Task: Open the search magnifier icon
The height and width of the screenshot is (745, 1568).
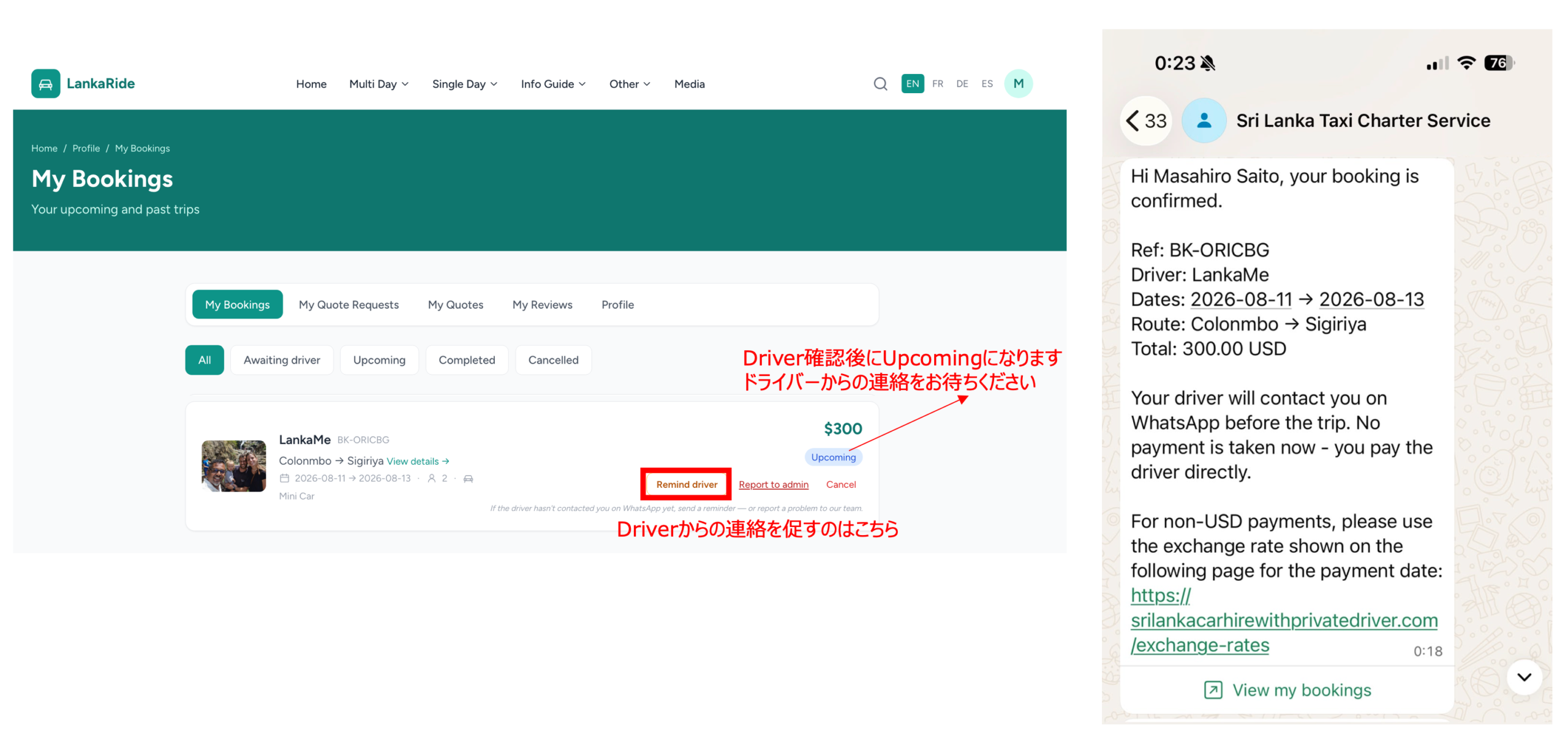Action: coord(880,84)
